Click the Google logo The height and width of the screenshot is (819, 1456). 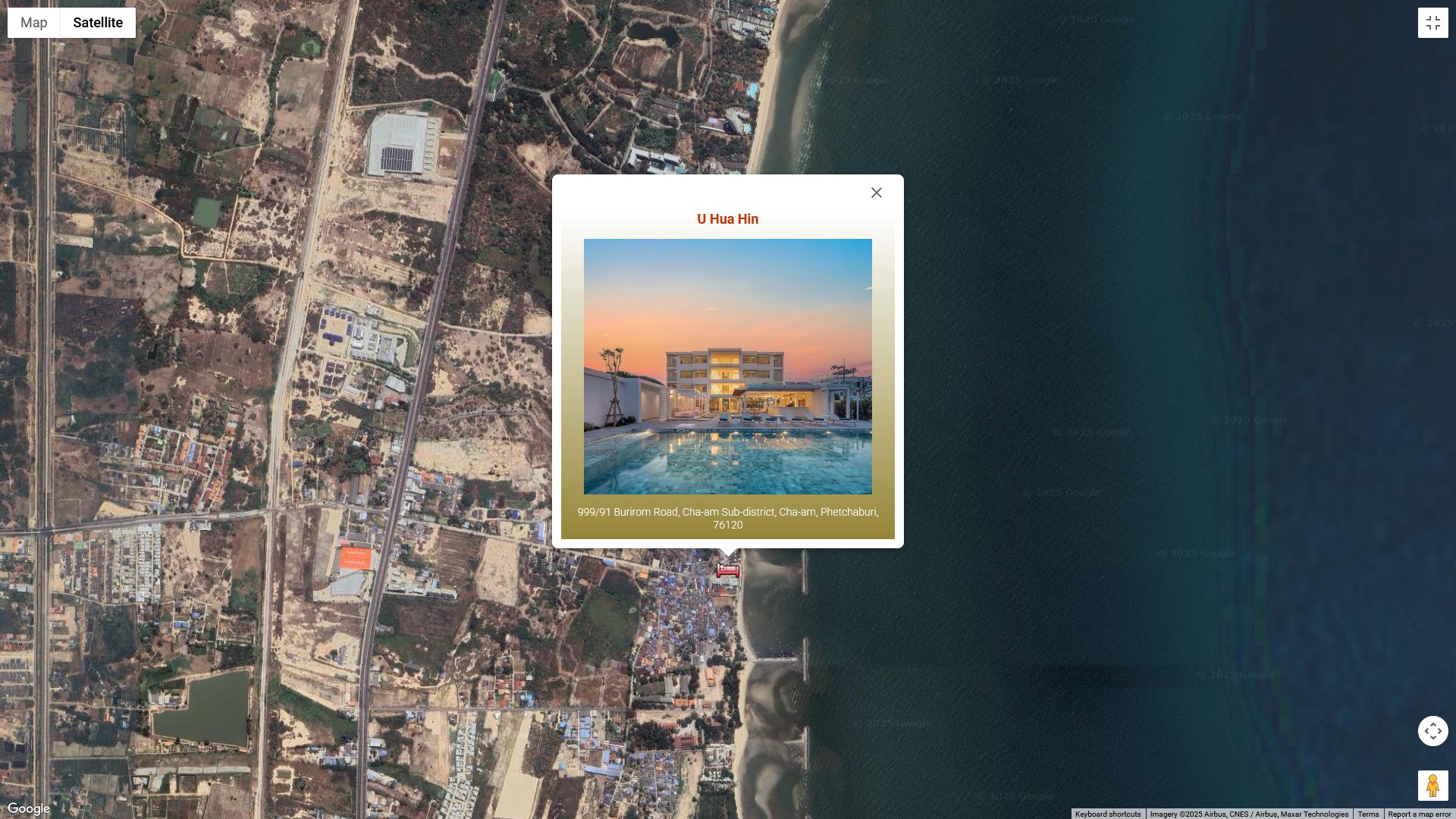(x=29, y=808)
